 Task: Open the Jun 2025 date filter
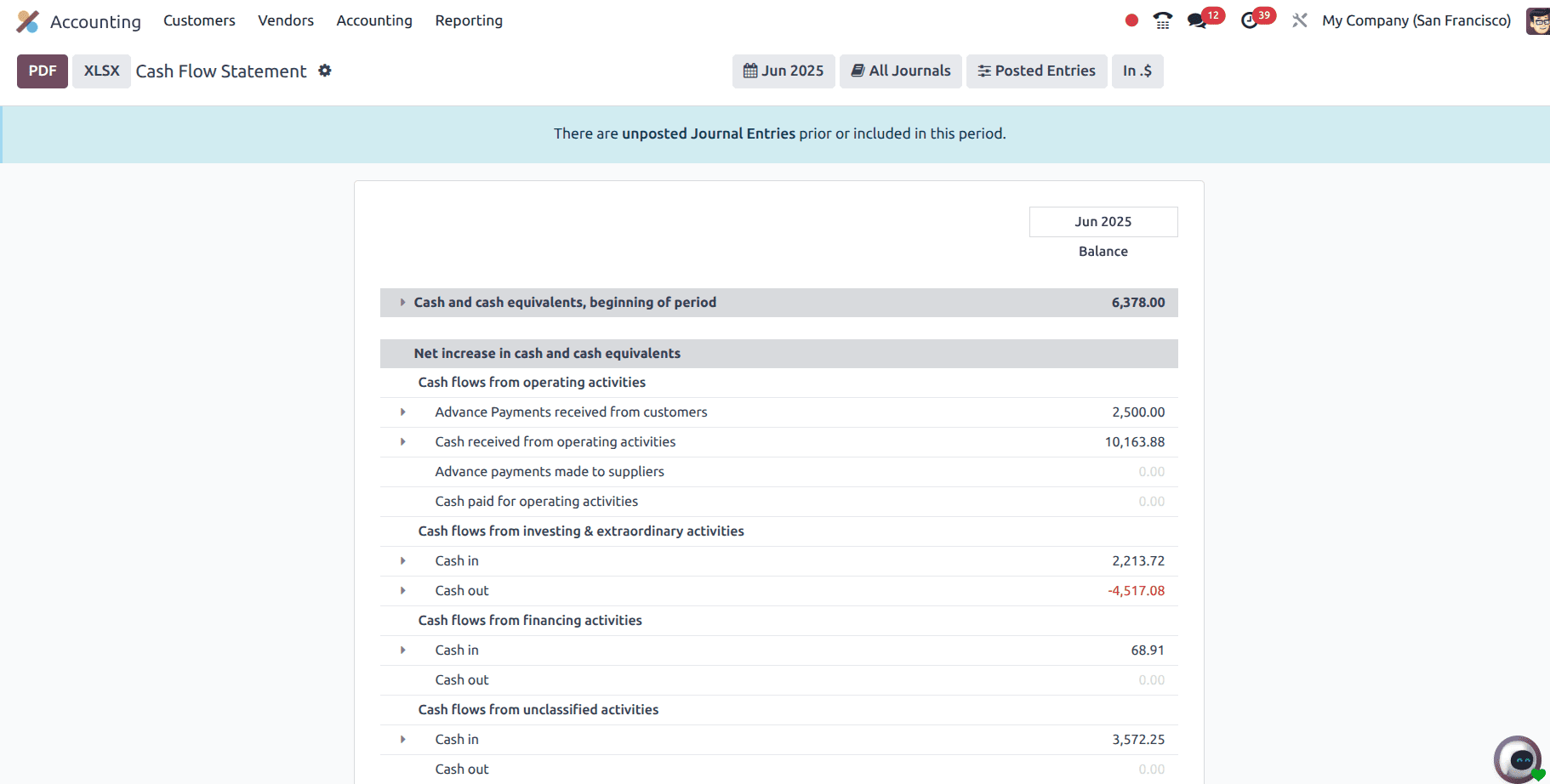click(x=783, y=71)
